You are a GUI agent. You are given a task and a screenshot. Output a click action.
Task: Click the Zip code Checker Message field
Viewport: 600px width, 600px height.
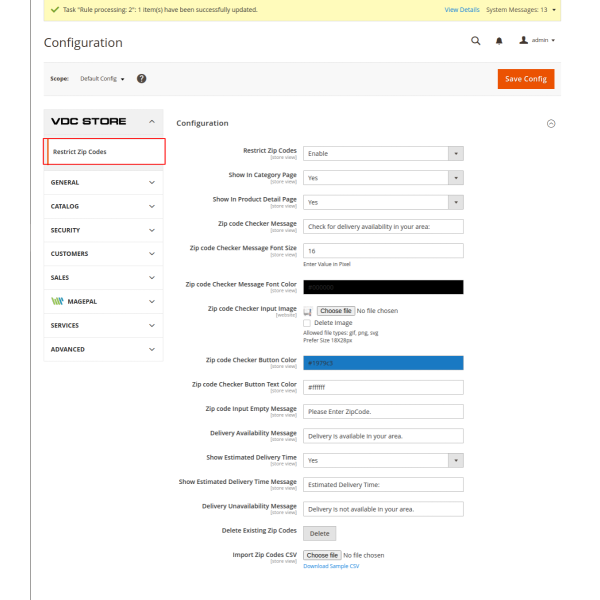click(x=383, y=226)
